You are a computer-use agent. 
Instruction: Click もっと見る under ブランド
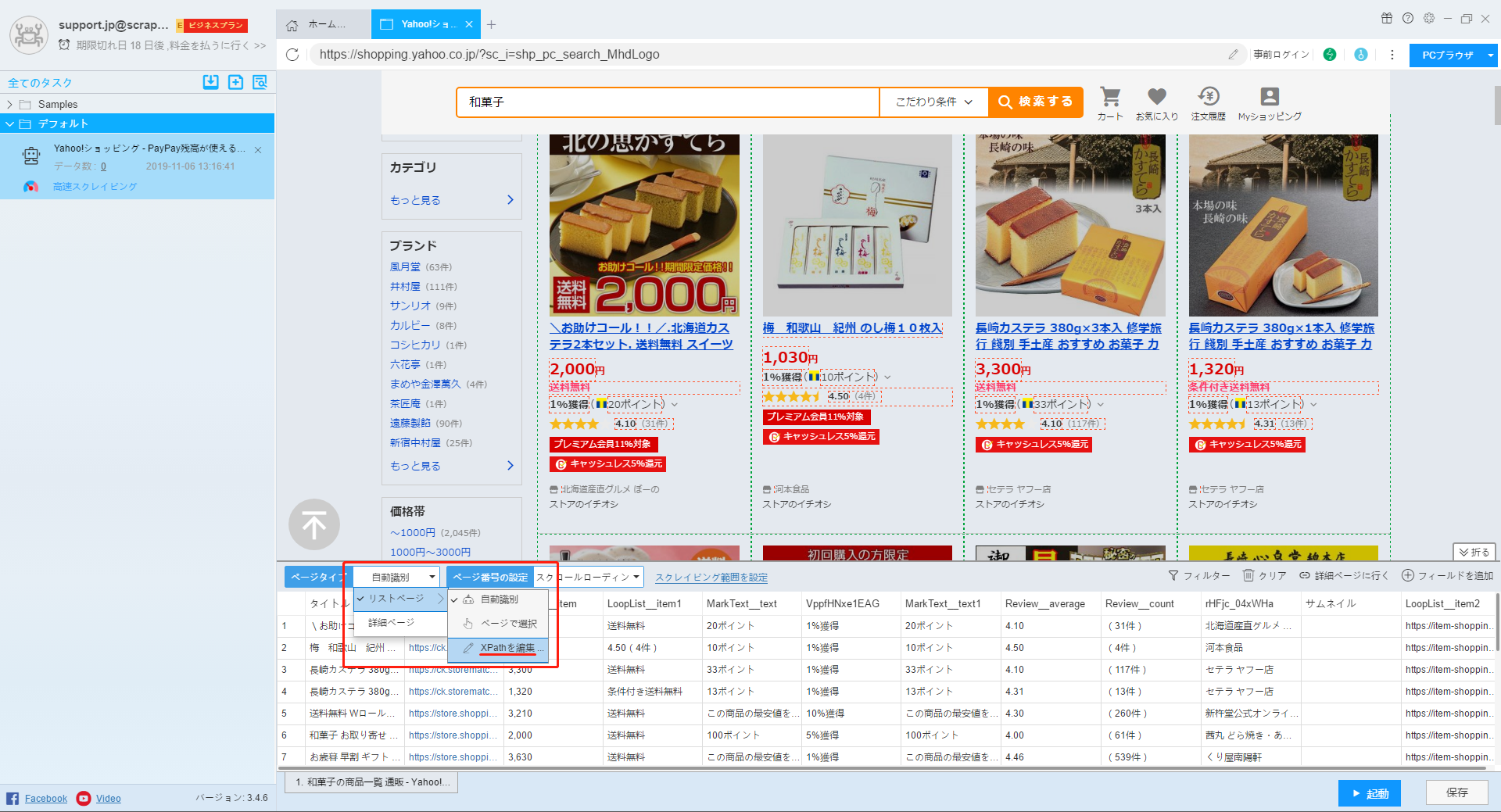[x=452, y=466]
